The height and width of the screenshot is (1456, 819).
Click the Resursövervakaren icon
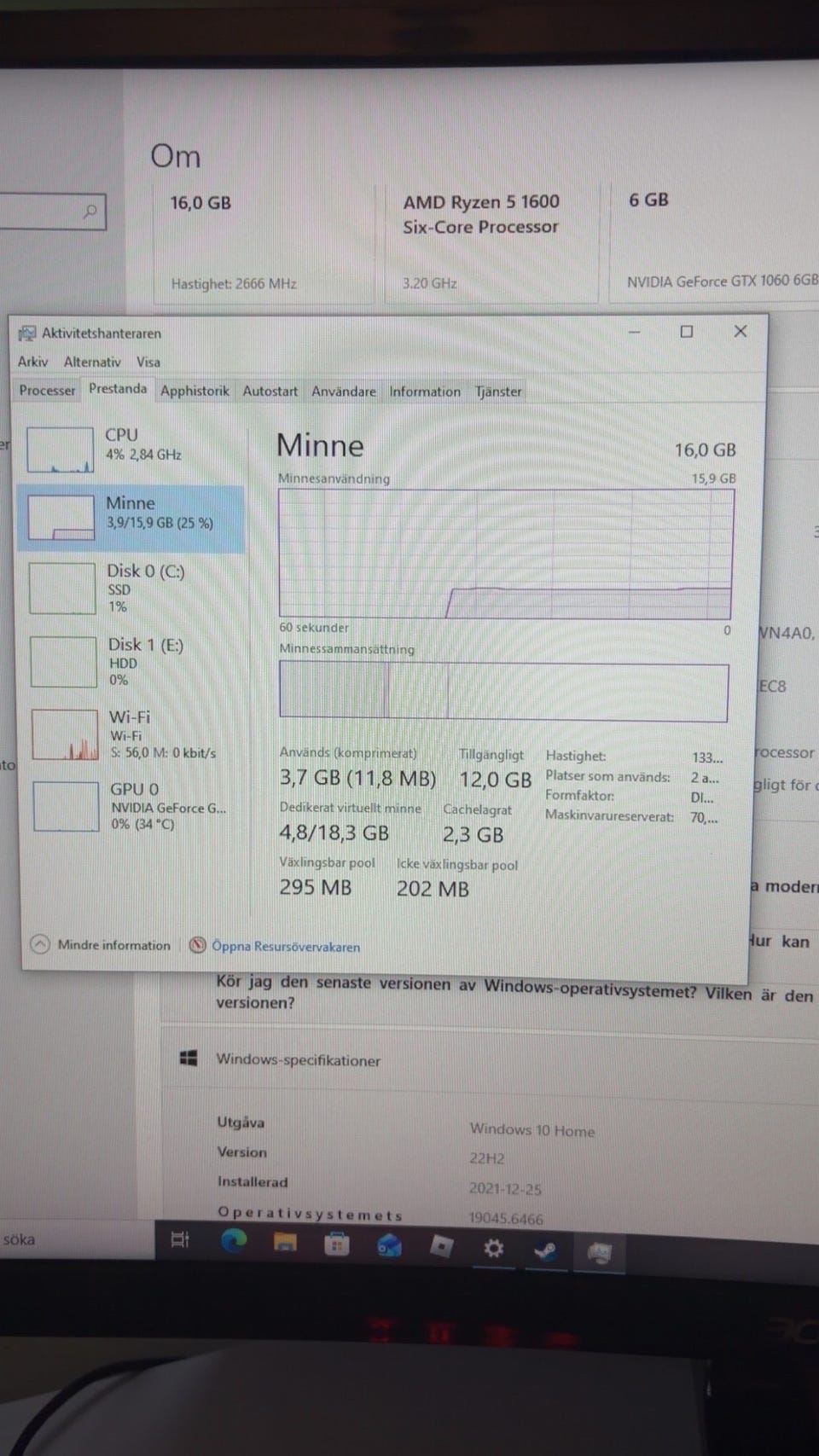198,944
